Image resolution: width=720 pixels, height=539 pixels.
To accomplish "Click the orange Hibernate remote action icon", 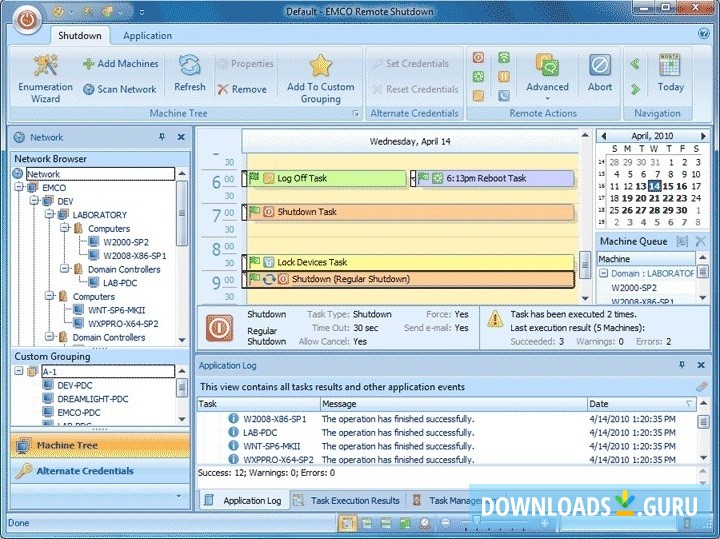I will click(x=504, y=77).
